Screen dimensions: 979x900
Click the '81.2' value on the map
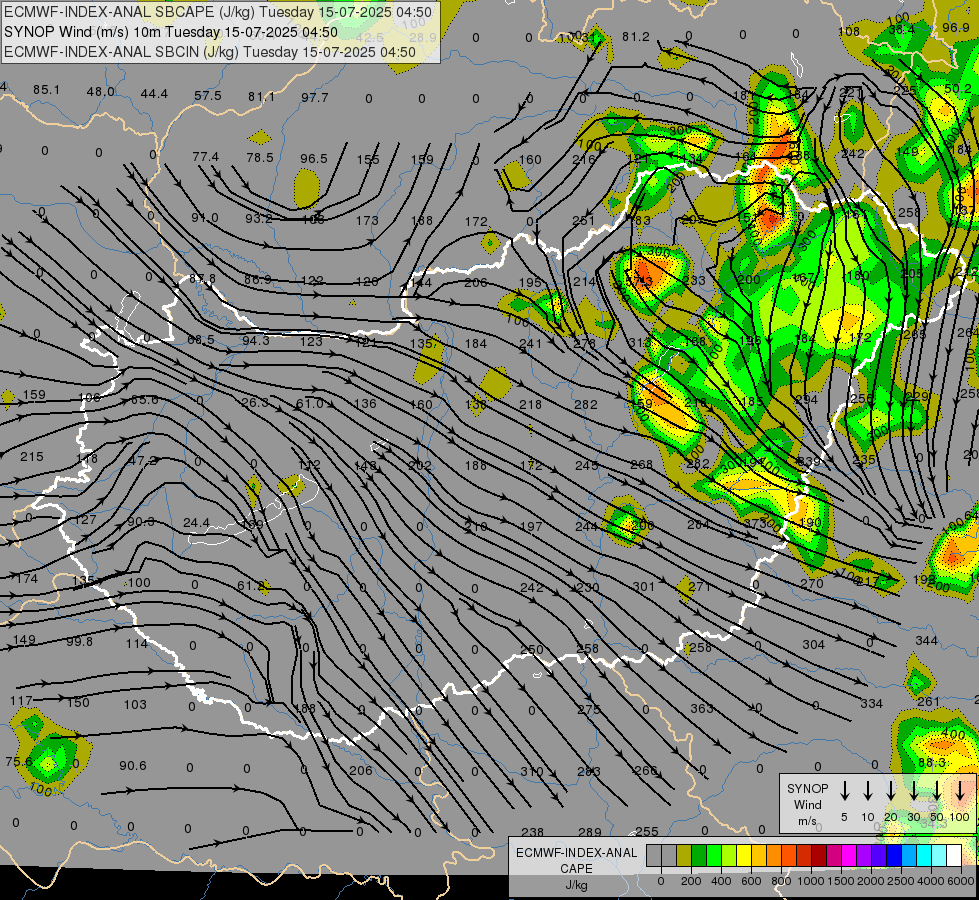[636, 37]
